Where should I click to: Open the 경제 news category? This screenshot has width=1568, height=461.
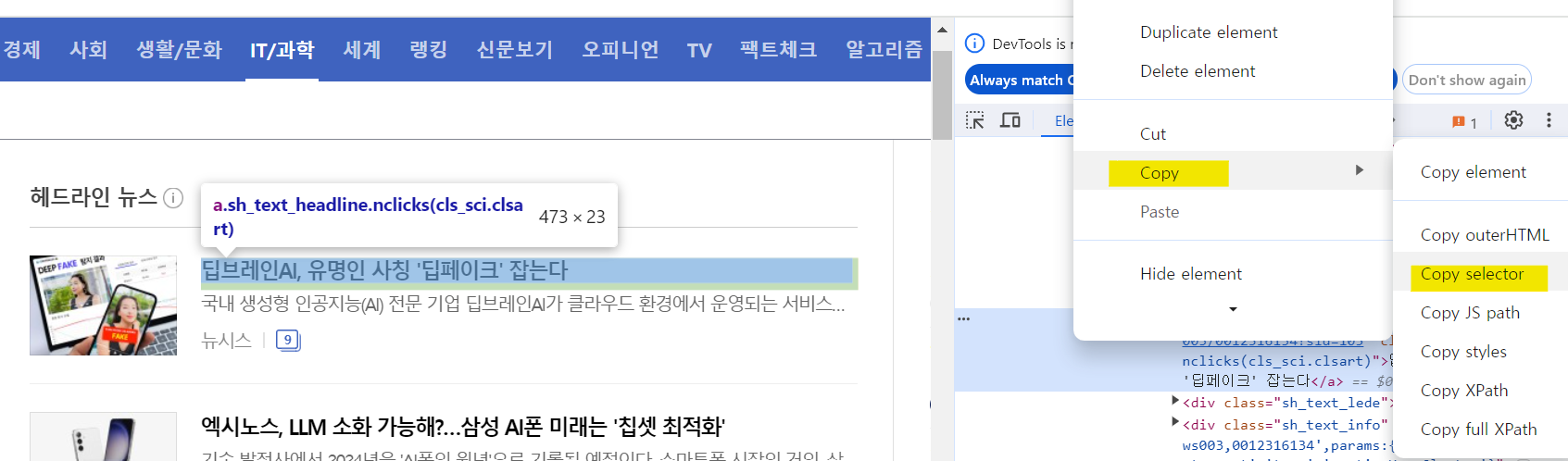point(20,50)
